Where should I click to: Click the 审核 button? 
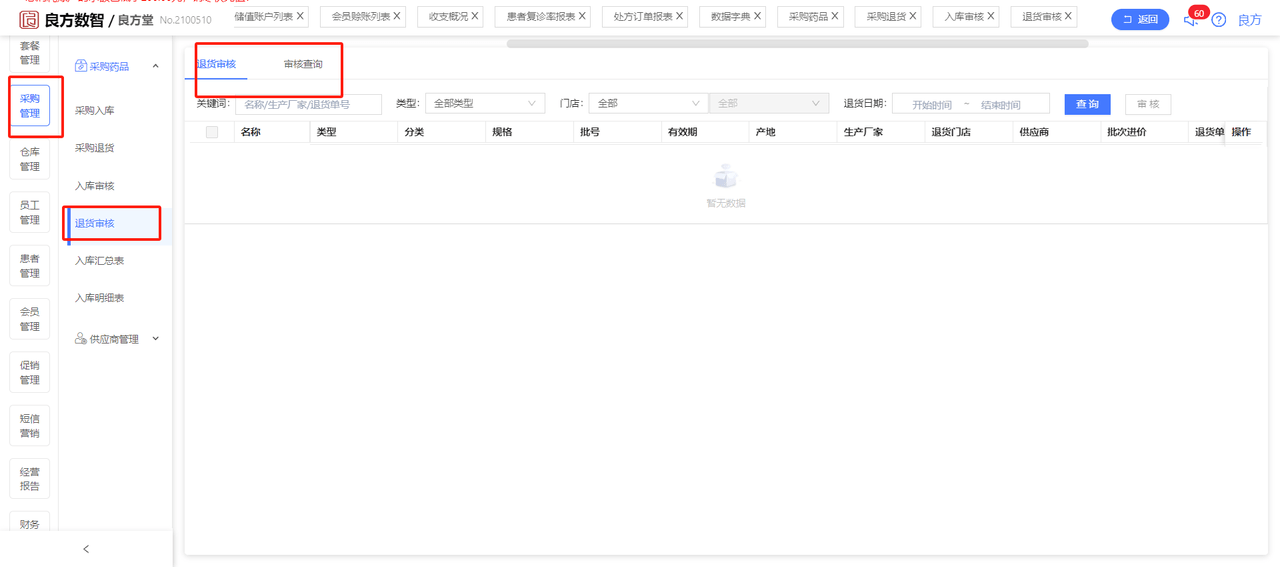click(x=1148, y=104)
